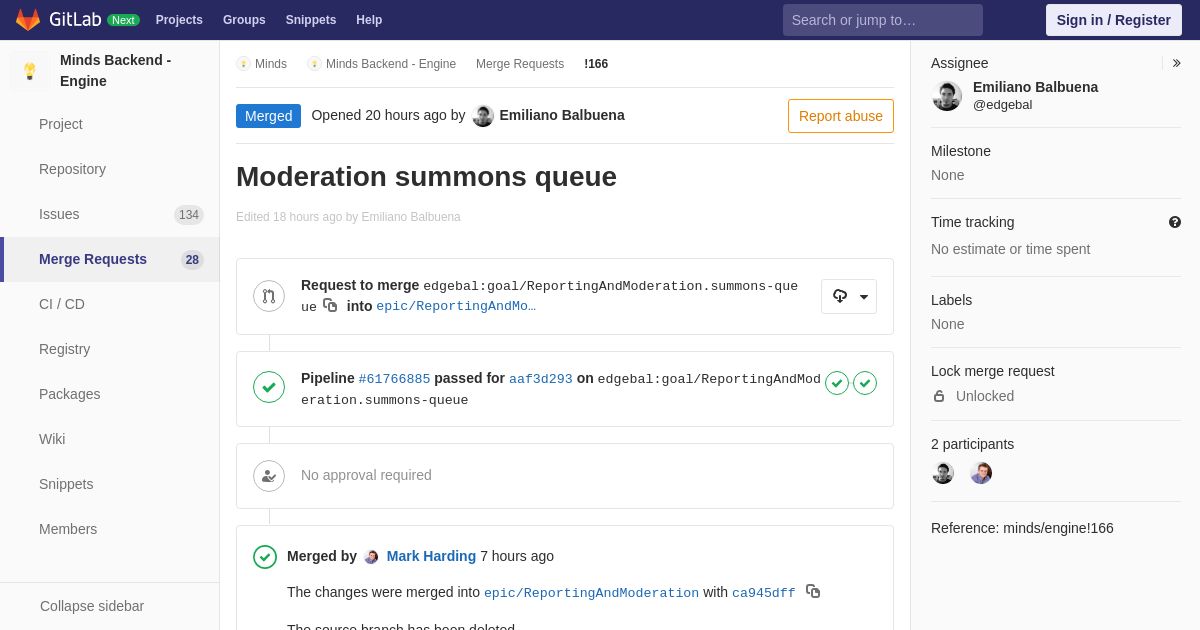Click the unlocked padlock icon

point(939,396)
